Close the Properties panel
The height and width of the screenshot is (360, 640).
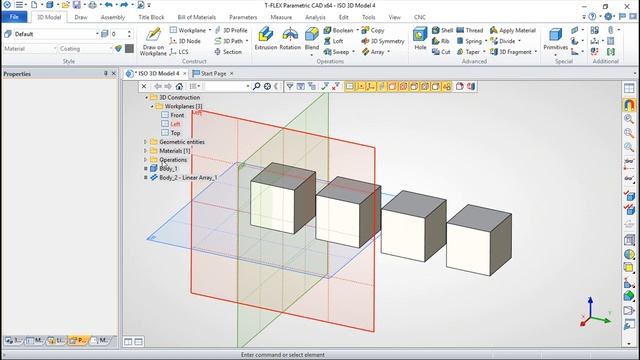[x=114, y=73]
